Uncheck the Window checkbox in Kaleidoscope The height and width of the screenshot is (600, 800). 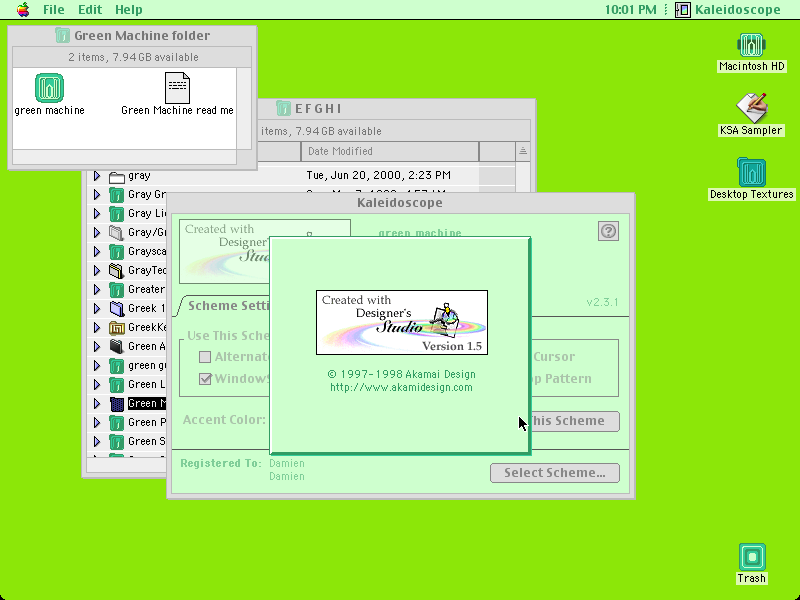pyautogui.click(x=205, y=379)
